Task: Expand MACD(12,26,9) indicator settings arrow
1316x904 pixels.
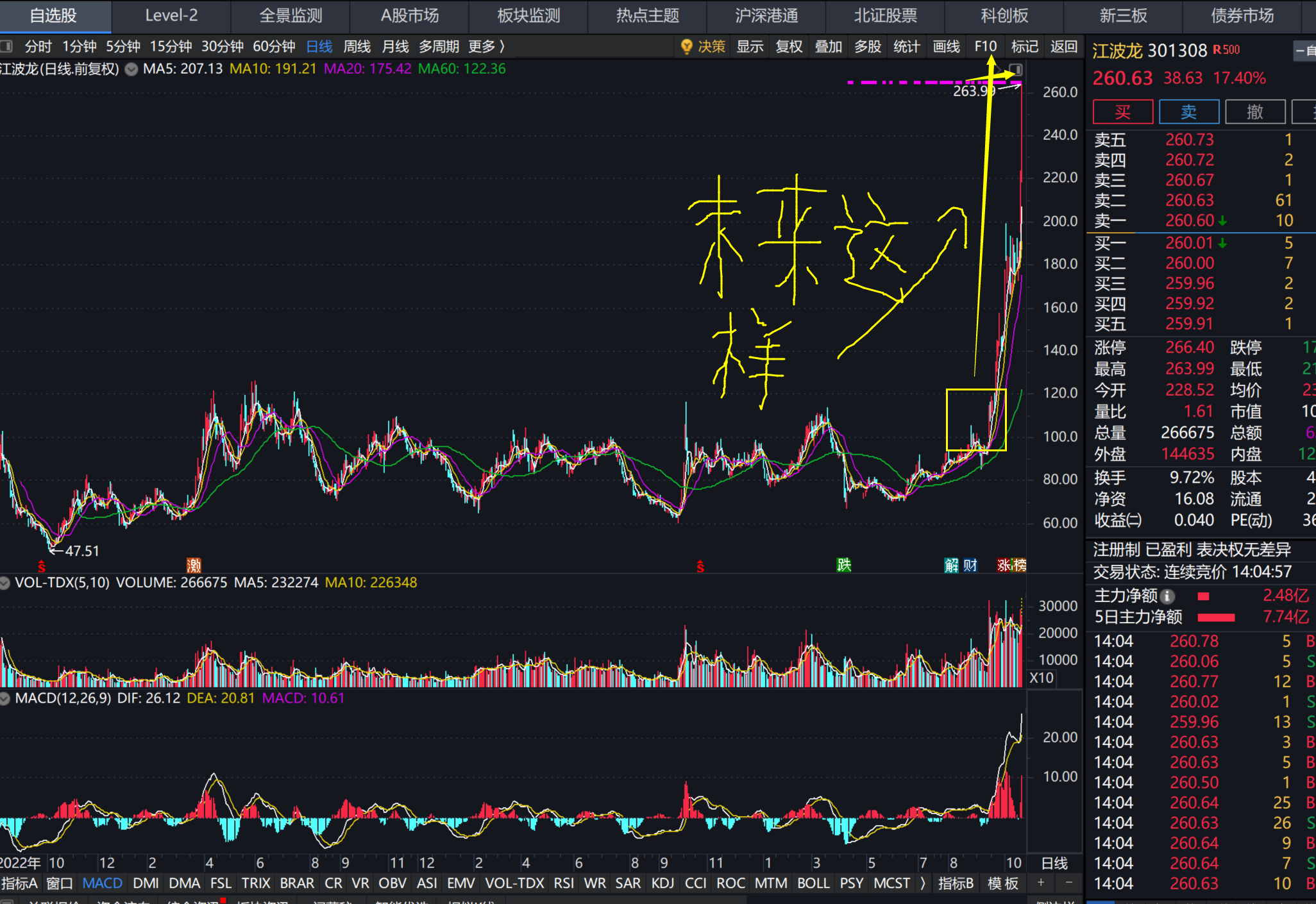Action: (x=5, y=698)
